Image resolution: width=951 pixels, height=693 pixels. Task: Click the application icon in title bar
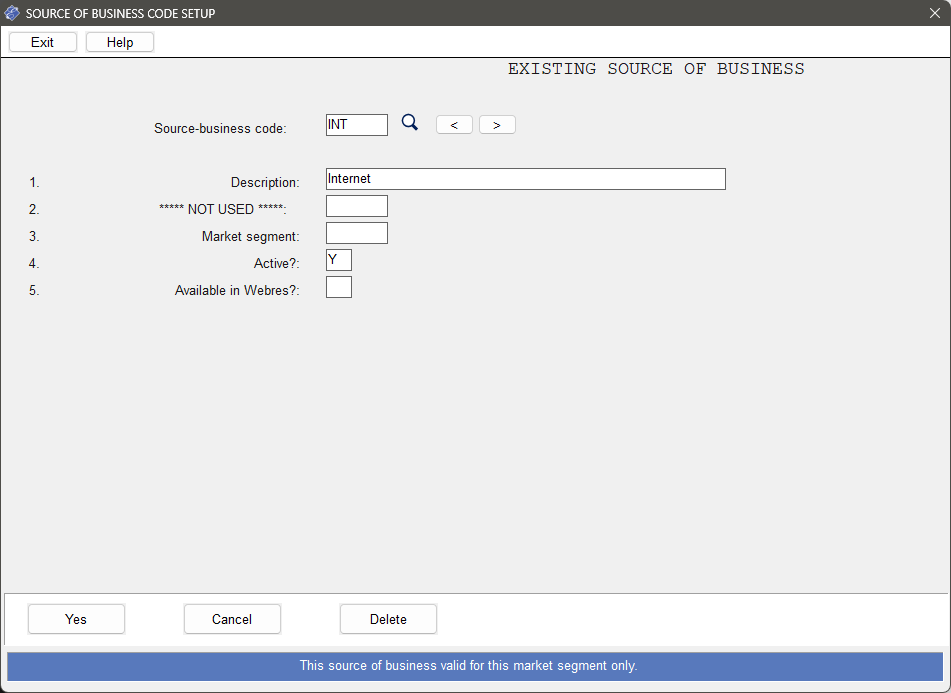click(12, 13)
